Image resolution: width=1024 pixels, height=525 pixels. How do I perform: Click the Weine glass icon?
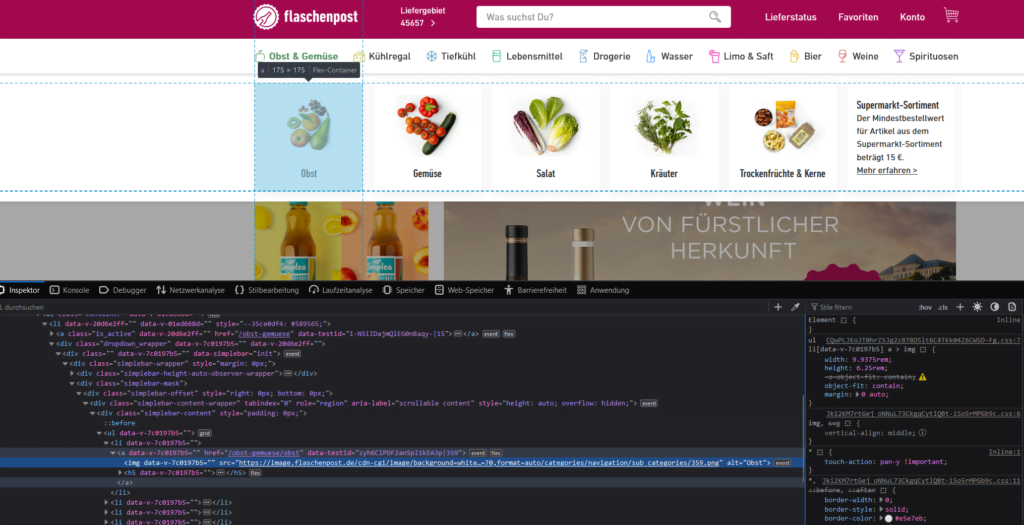(842, 56)
